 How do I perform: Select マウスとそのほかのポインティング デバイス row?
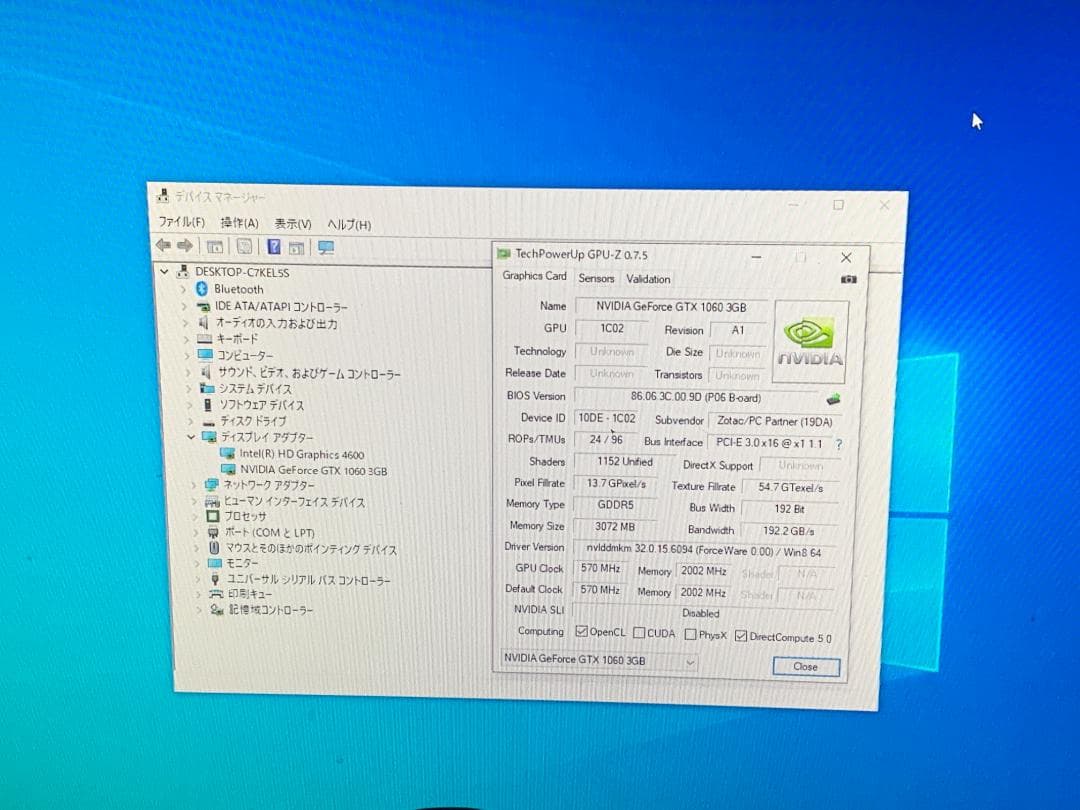[311, 549]
